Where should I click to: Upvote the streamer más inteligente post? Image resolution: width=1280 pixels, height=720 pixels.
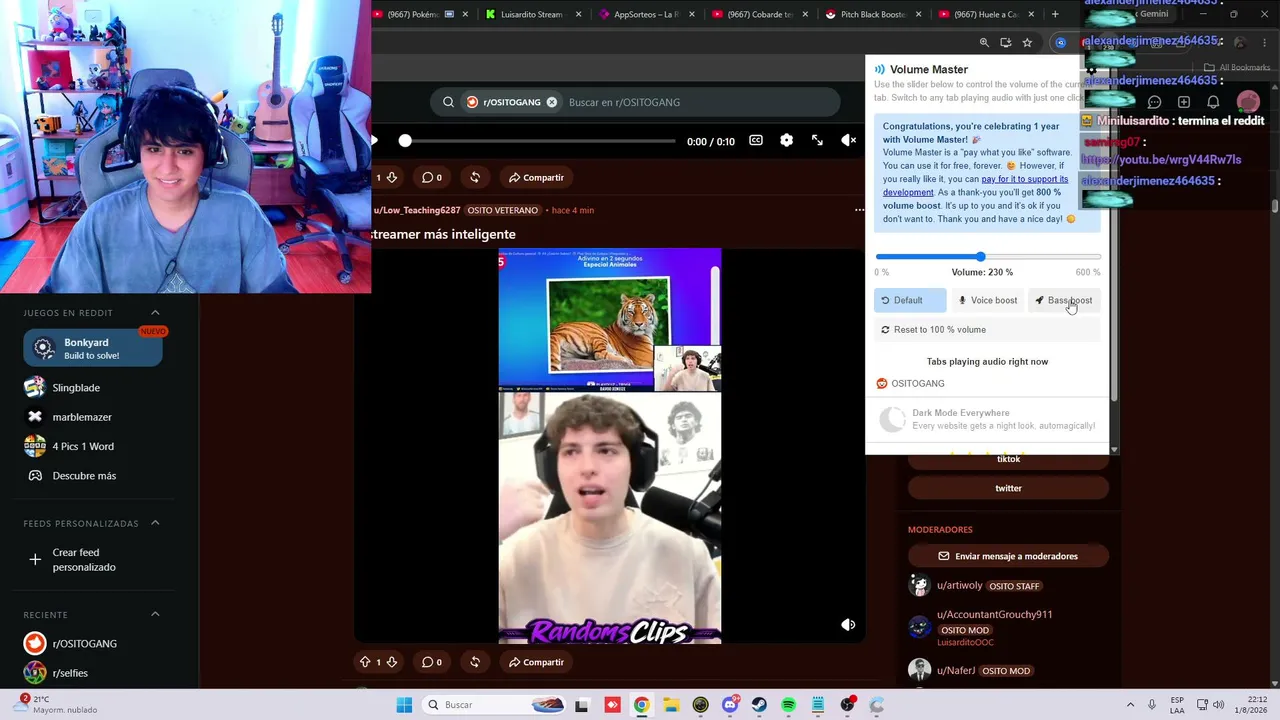click(365, 662)
